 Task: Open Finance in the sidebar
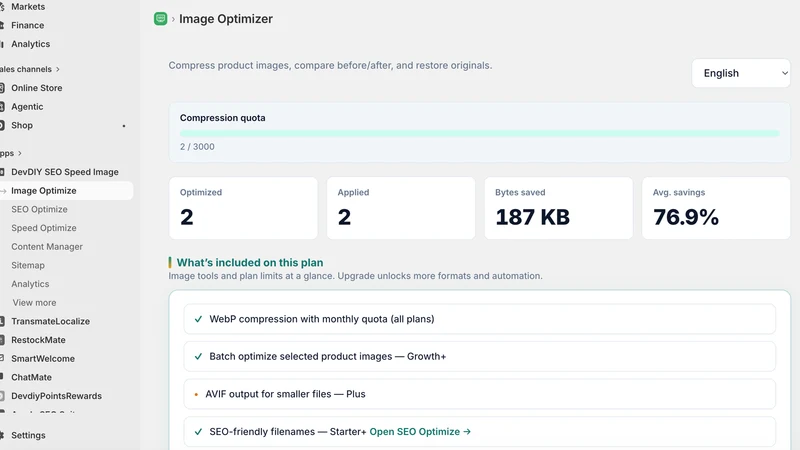coord(28,25)
